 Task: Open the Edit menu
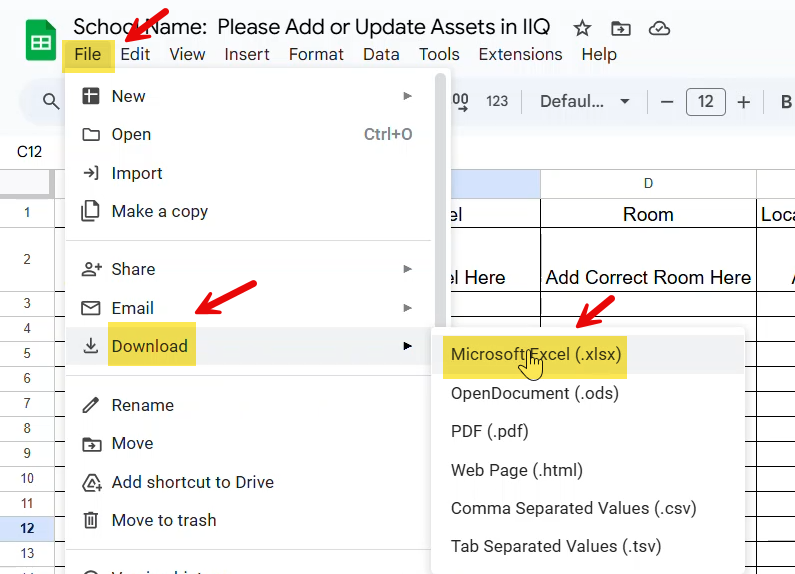(x=135, y=54)
